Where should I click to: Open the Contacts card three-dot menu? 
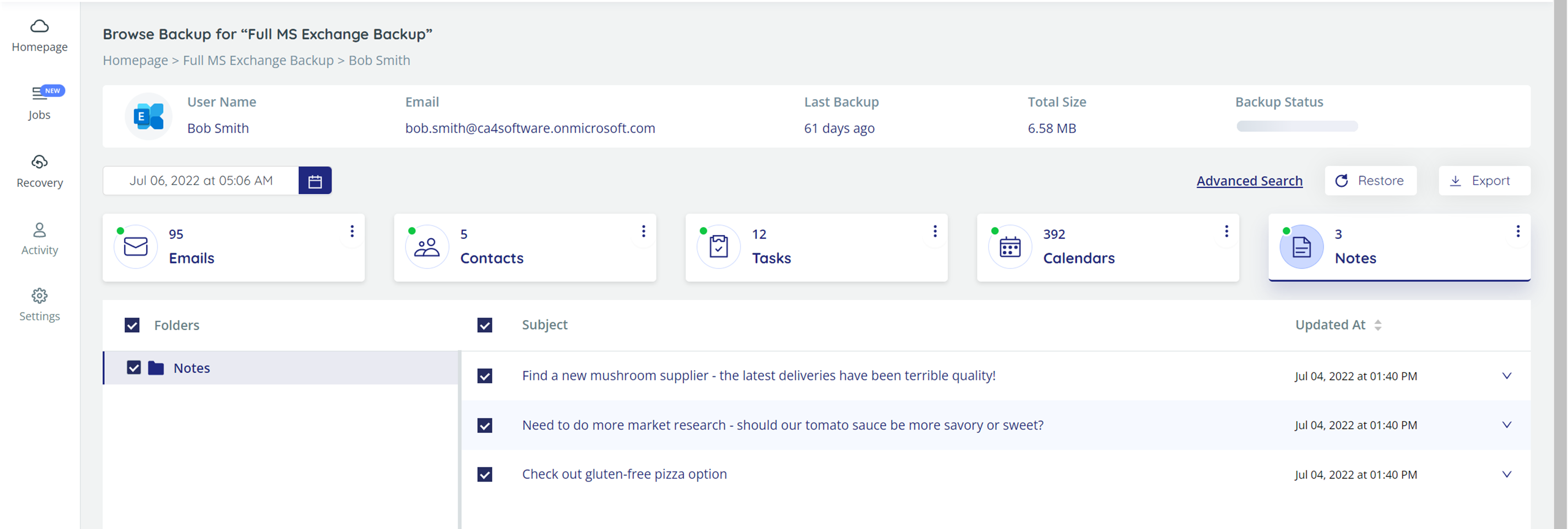[643, 231]
